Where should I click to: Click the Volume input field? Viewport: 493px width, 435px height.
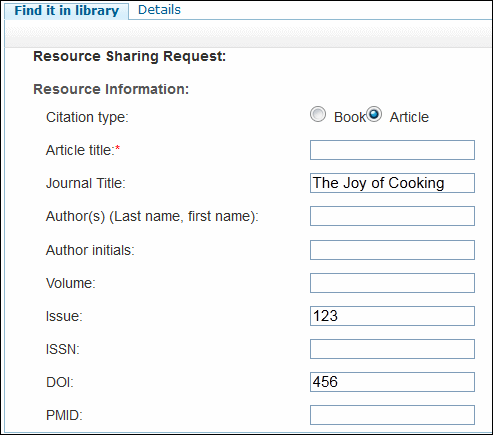[x=392, y=283]
